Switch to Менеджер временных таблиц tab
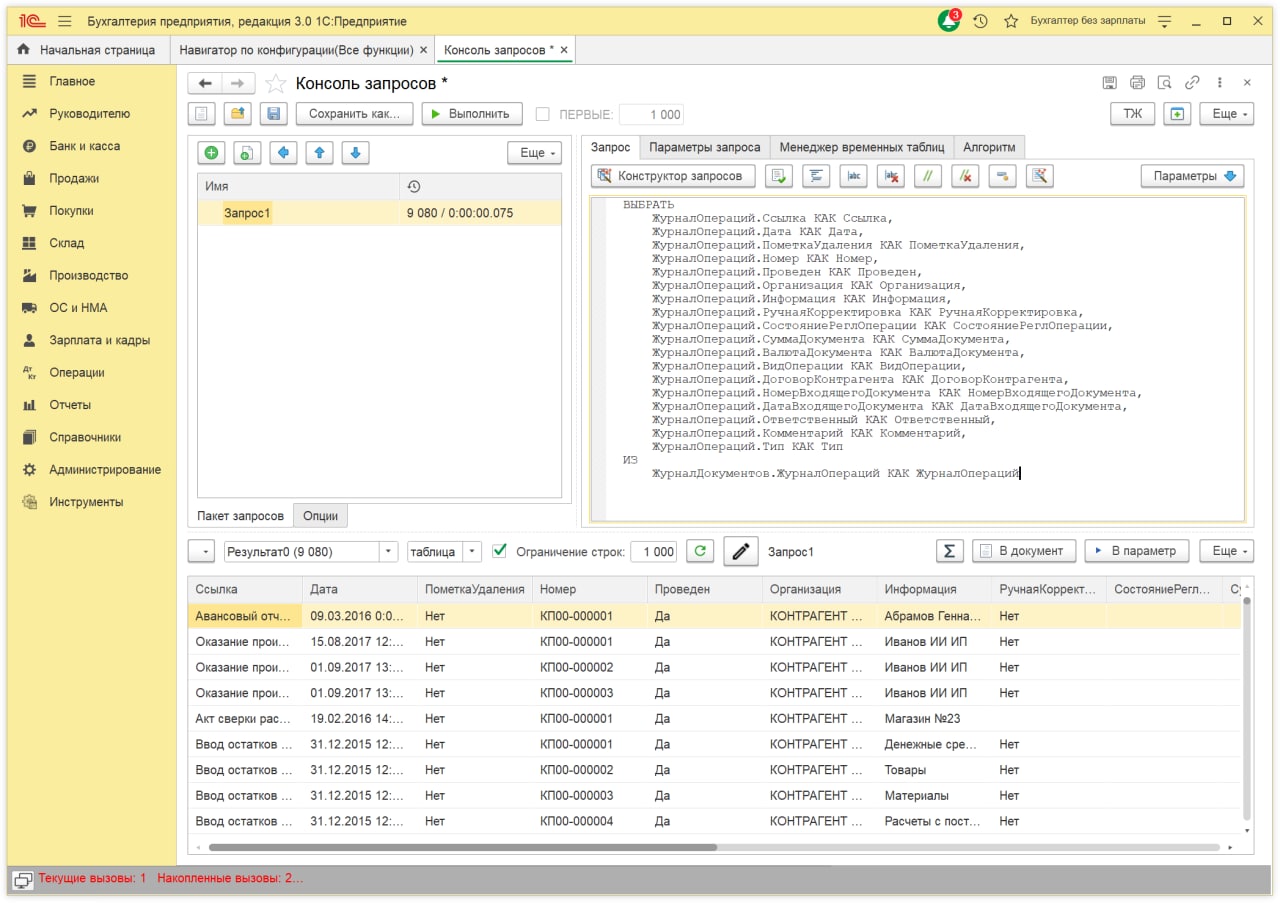 861,147
